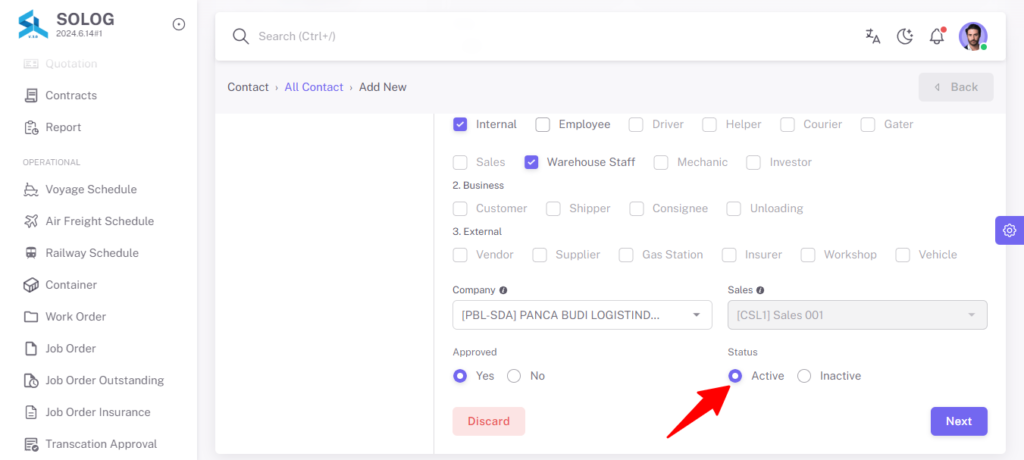Open the Sales dropdown arrow
This screenshot has height=460, width=1024.
[x=971, y=315]
